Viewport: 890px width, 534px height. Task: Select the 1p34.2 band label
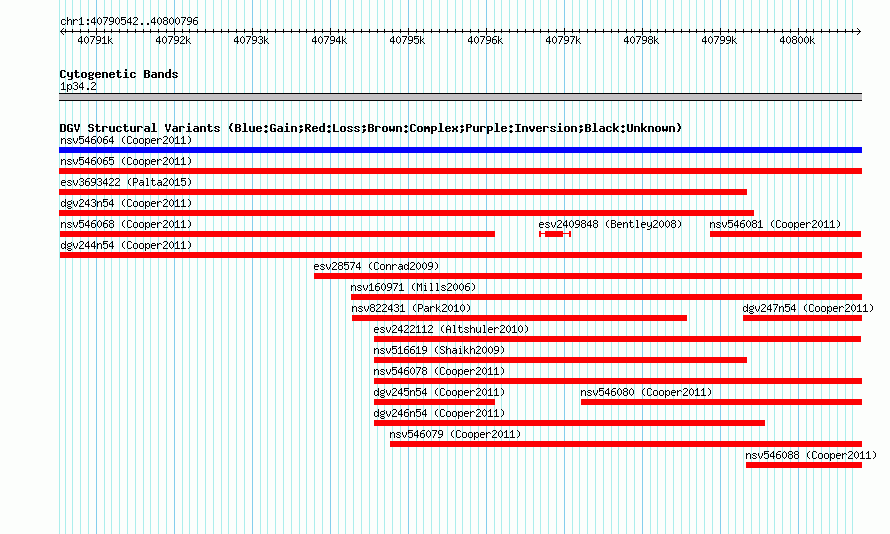click(x=78, y=86)
